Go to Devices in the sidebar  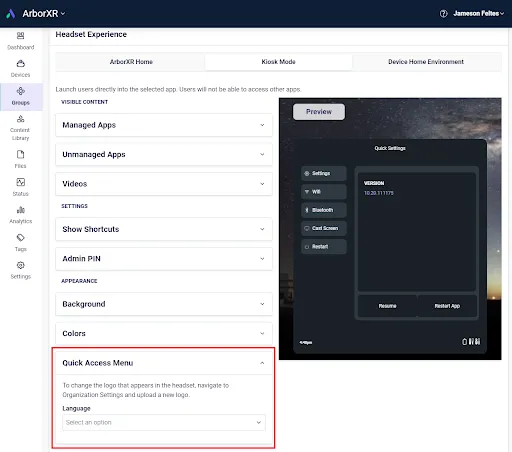coord(21,69)
